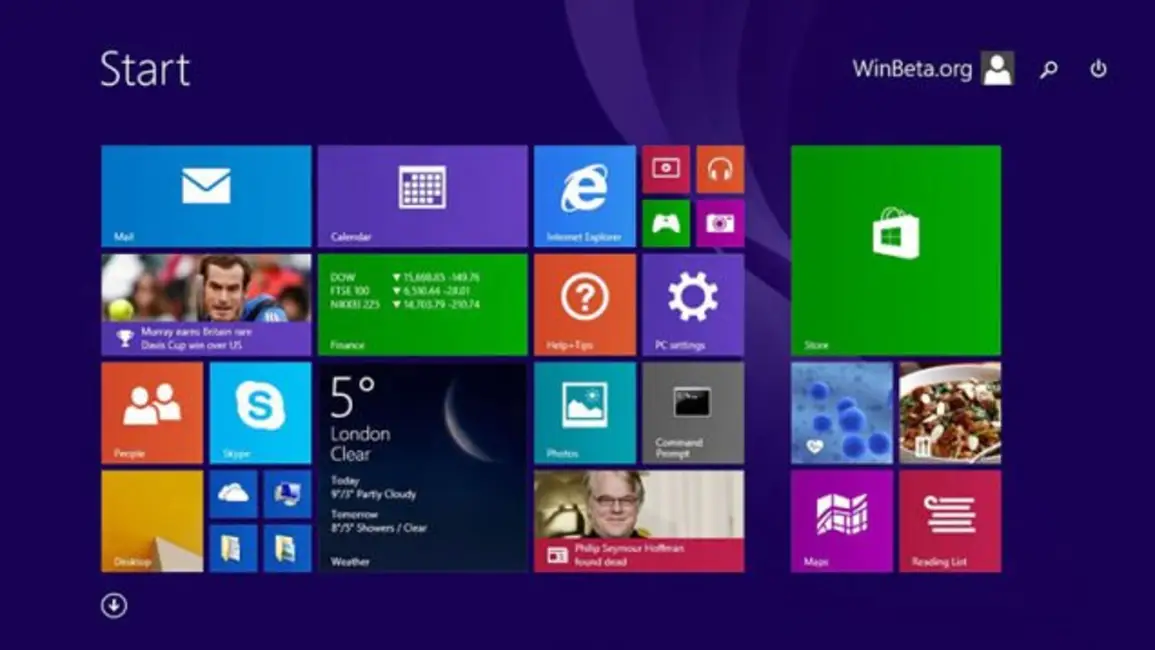1155x650 pixels.
Task: Click the search magnifier icon
Action: point(1048,69)
